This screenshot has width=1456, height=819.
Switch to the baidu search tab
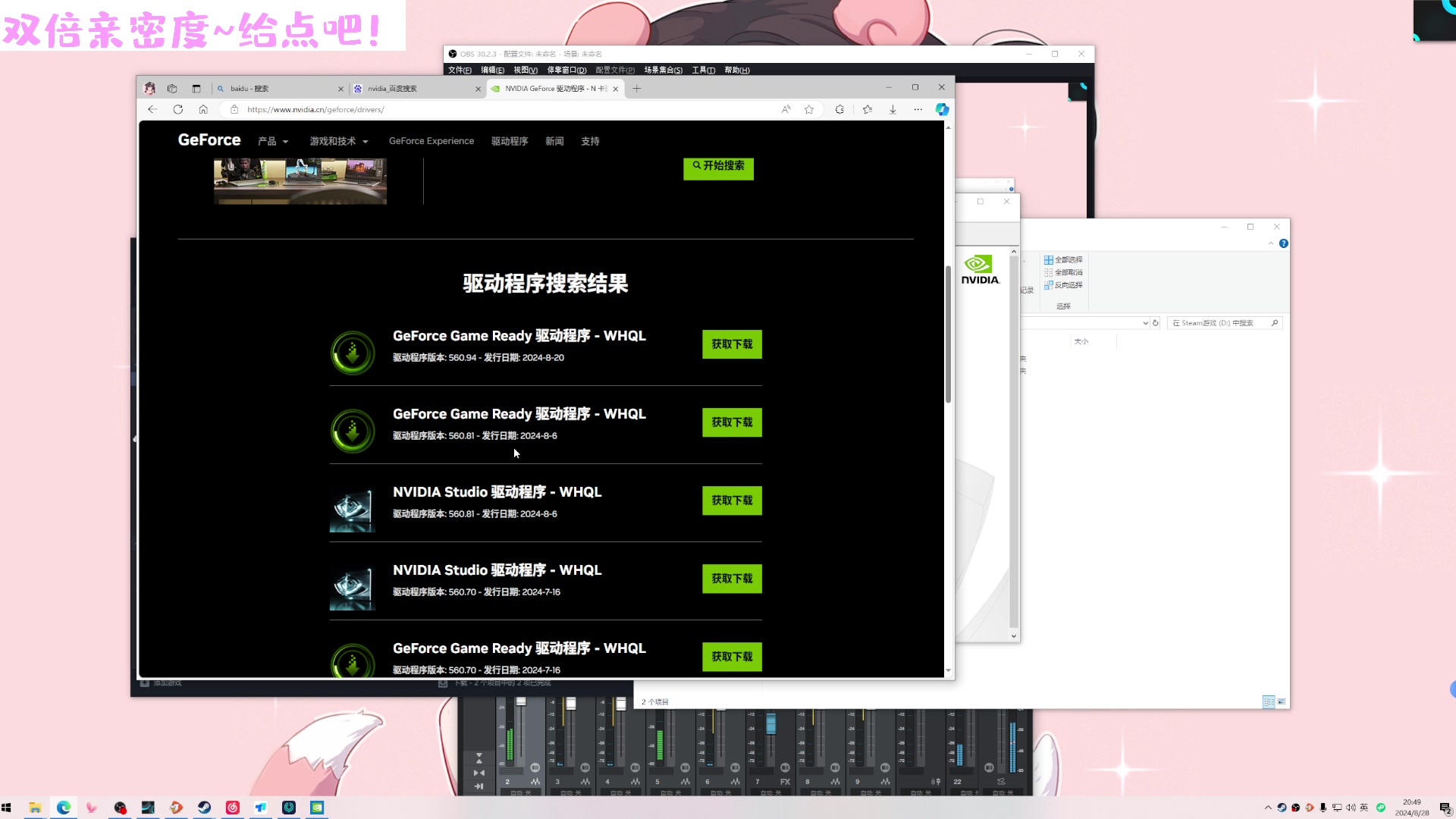point(281,89)
